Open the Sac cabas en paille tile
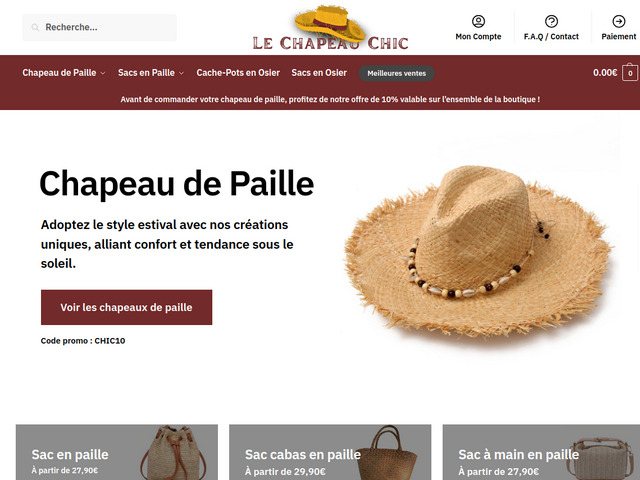 point(330,452)
